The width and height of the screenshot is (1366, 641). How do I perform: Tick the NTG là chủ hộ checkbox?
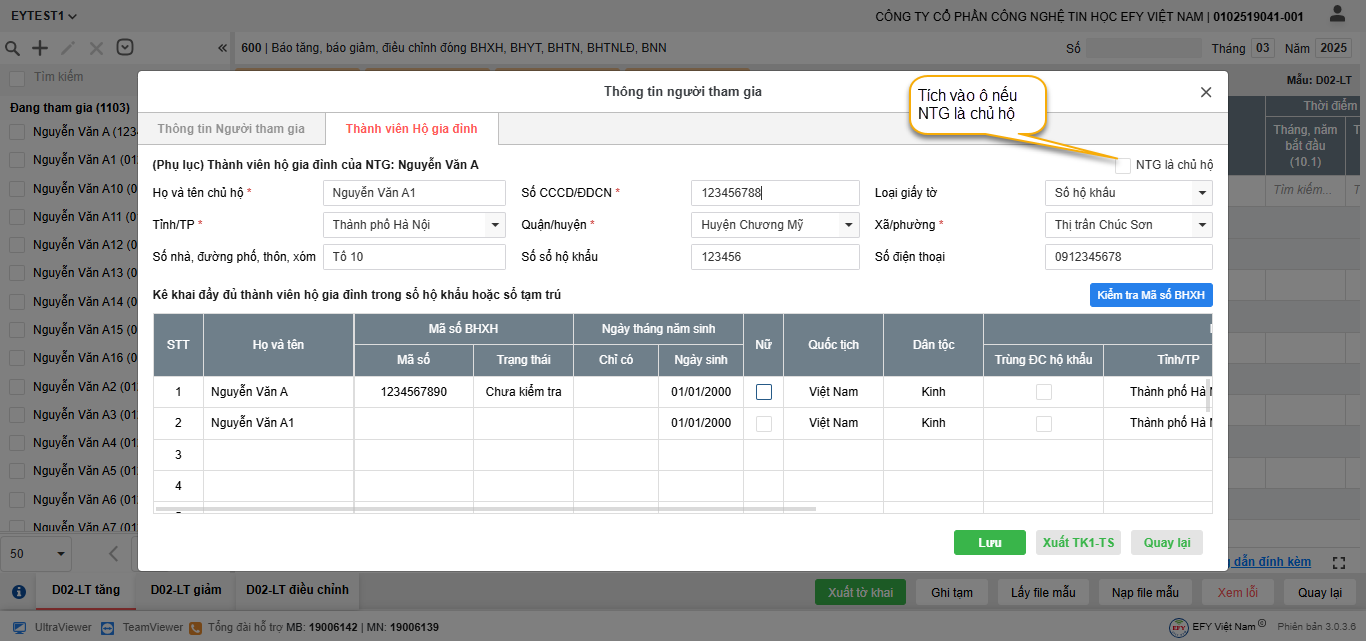[1123, 165]
